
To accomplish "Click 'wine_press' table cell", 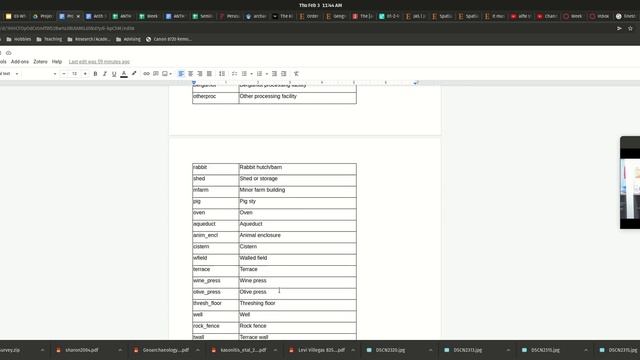I will click(216, 282).
